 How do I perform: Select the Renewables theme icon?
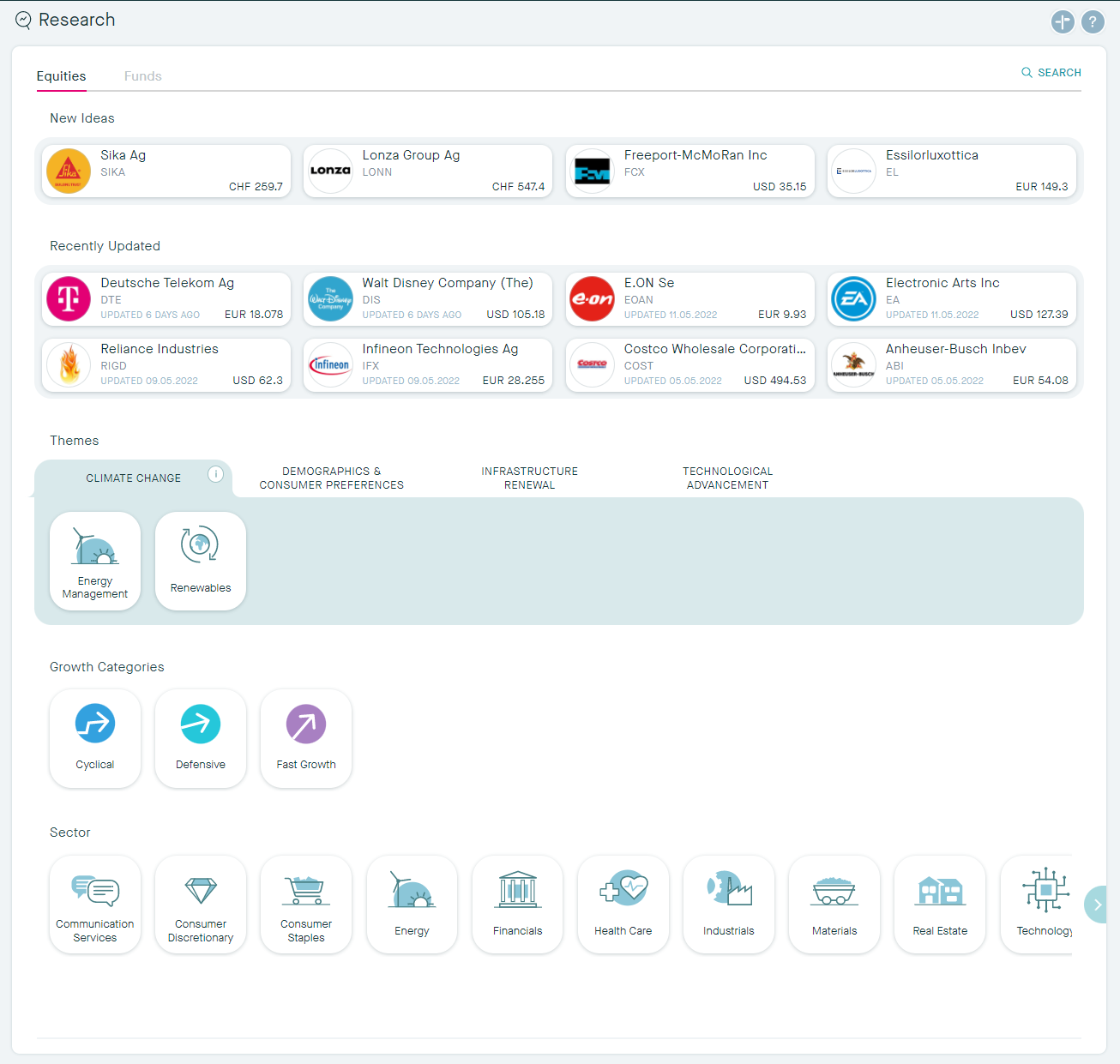(200, 561)
